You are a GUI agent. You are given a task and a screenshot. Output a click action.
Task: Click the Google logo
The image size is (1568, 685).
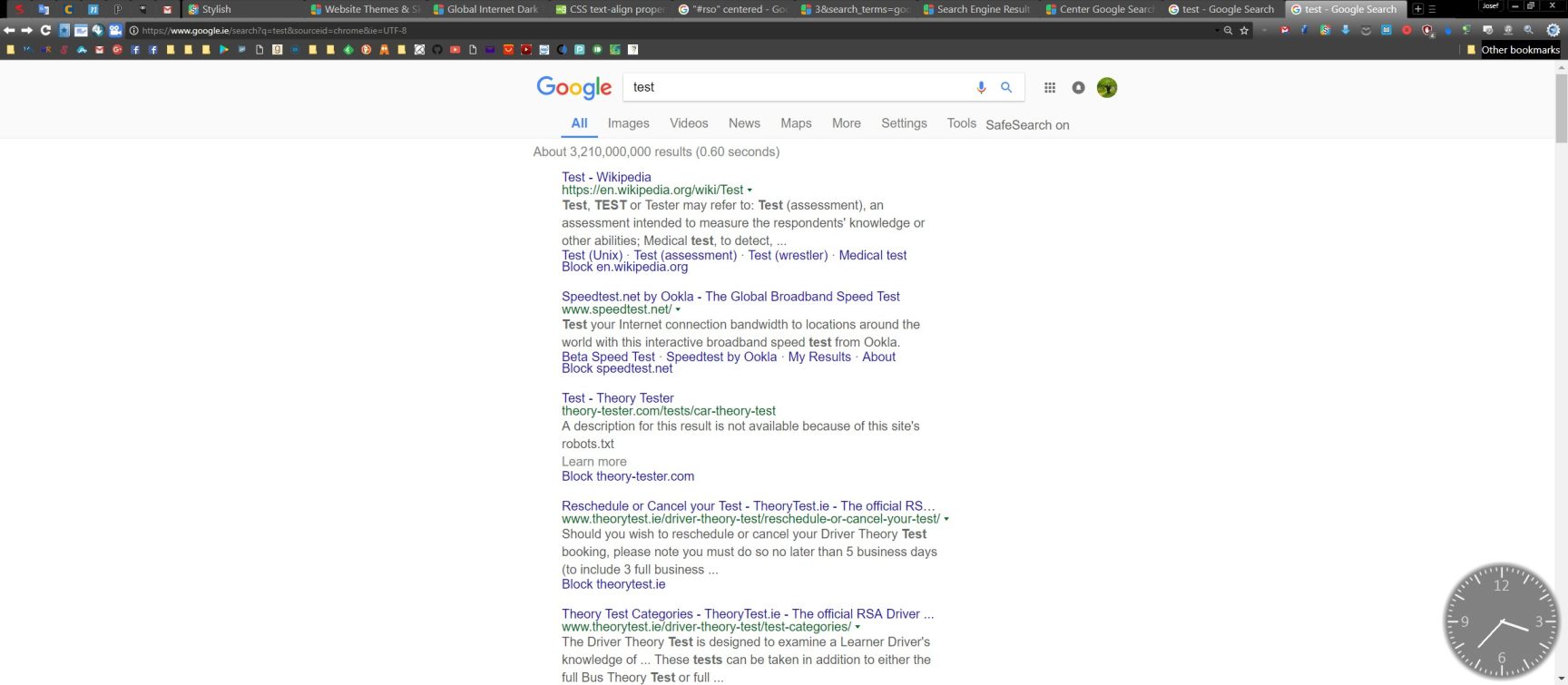574,87
